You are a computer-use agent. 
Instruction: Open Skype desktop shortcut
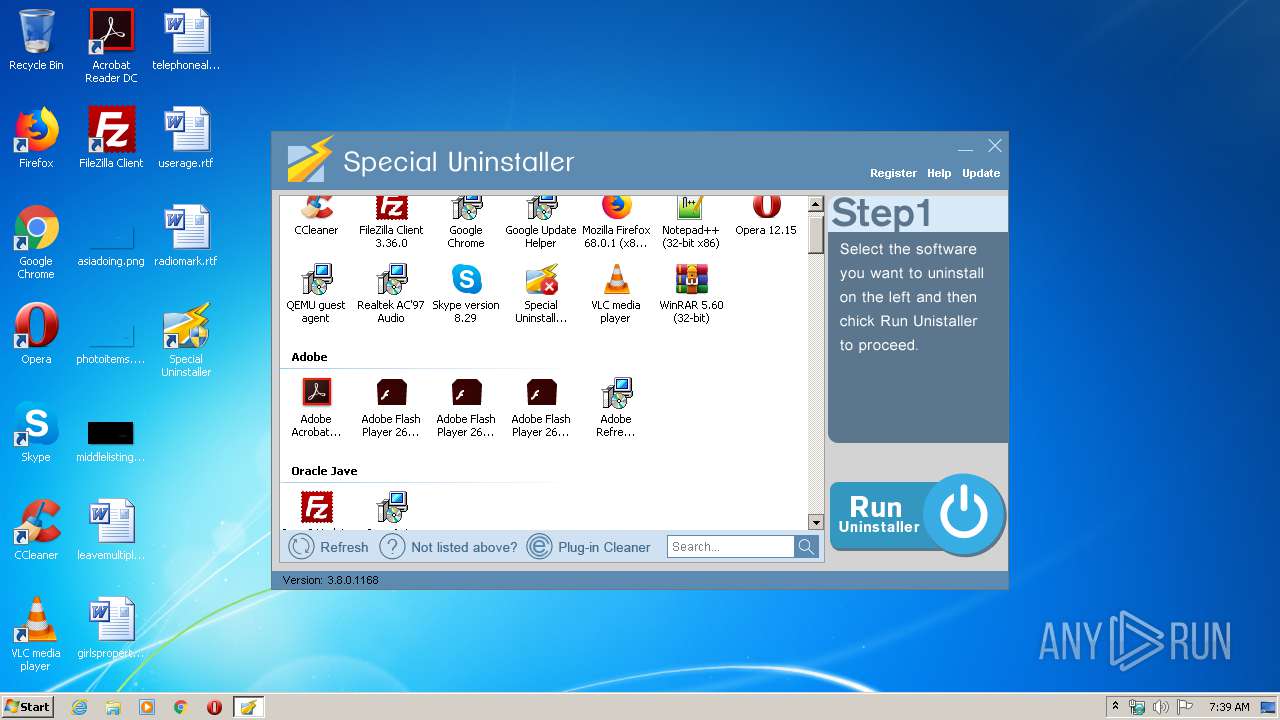36,432
